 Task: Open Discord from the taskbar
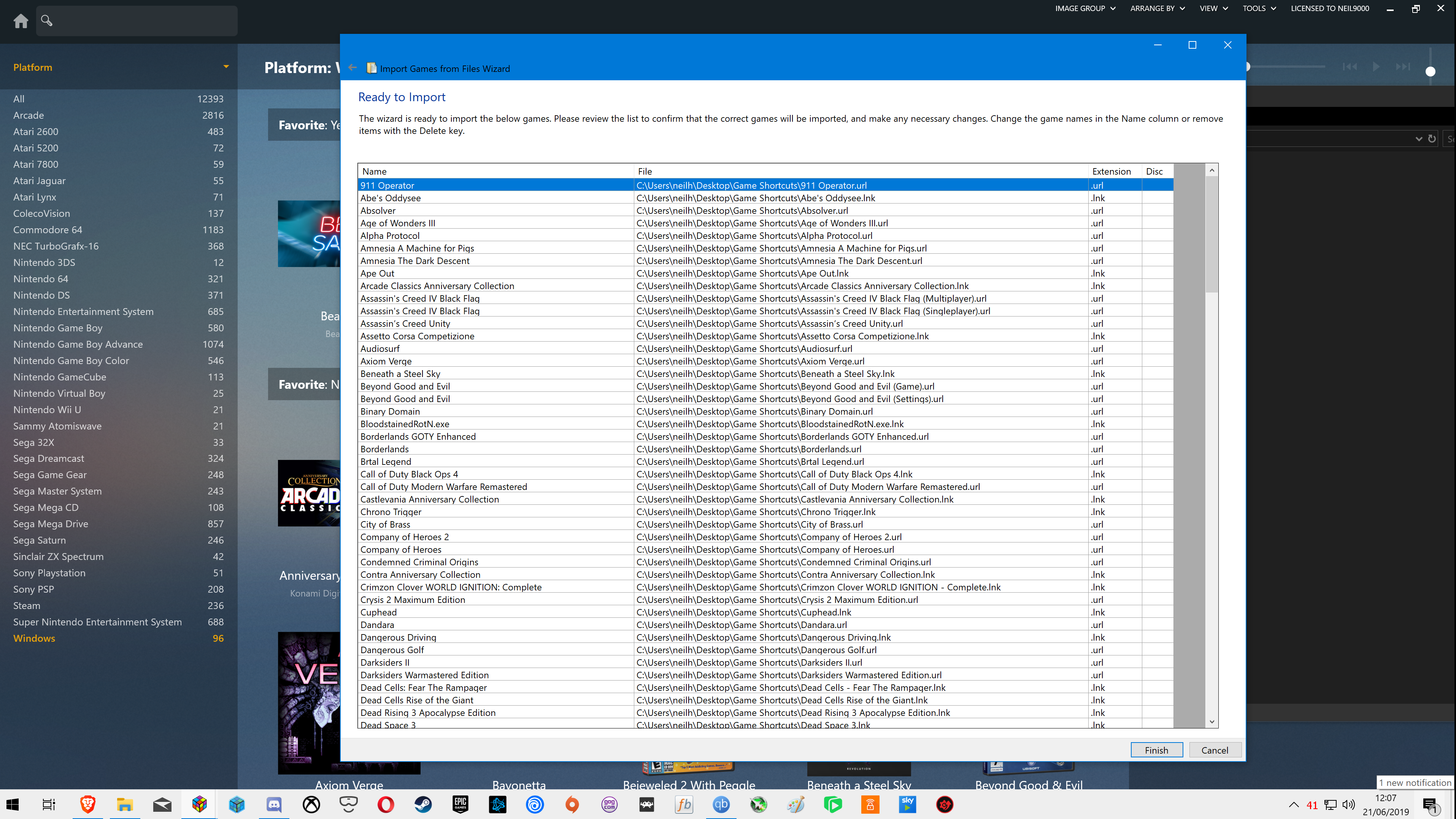[x=274, y=804]
